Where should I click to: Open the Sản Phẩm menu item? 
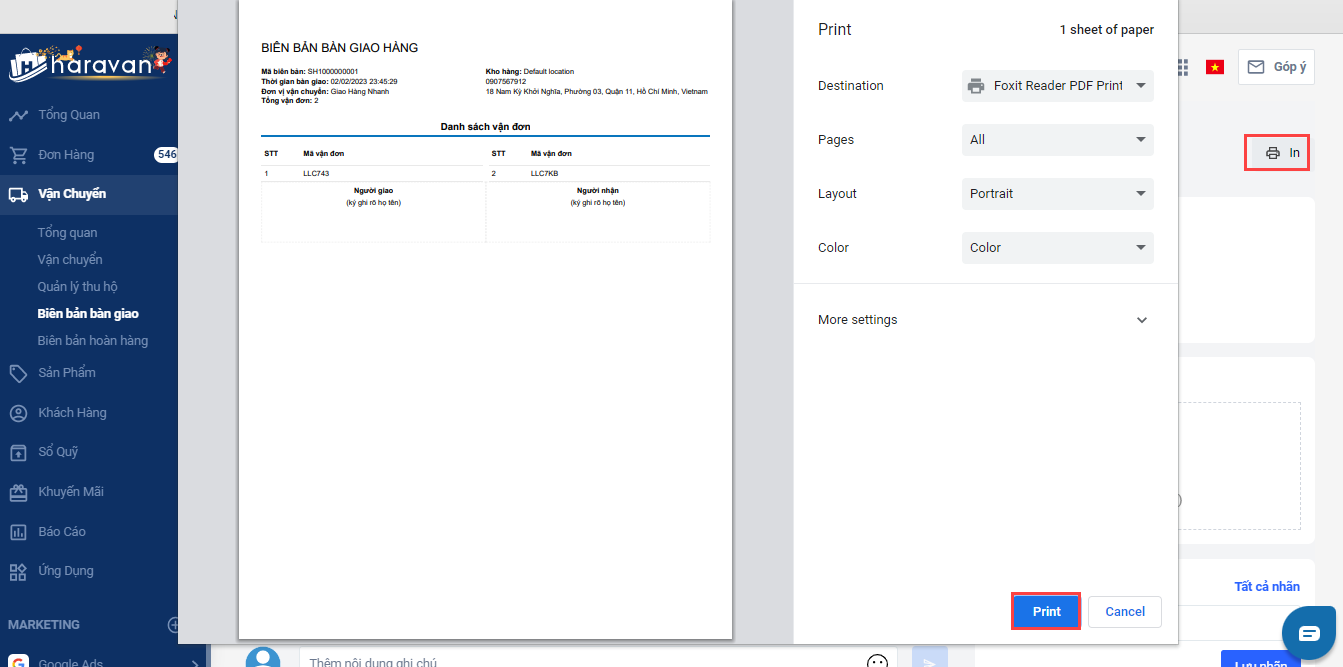(x=67, y=373)
